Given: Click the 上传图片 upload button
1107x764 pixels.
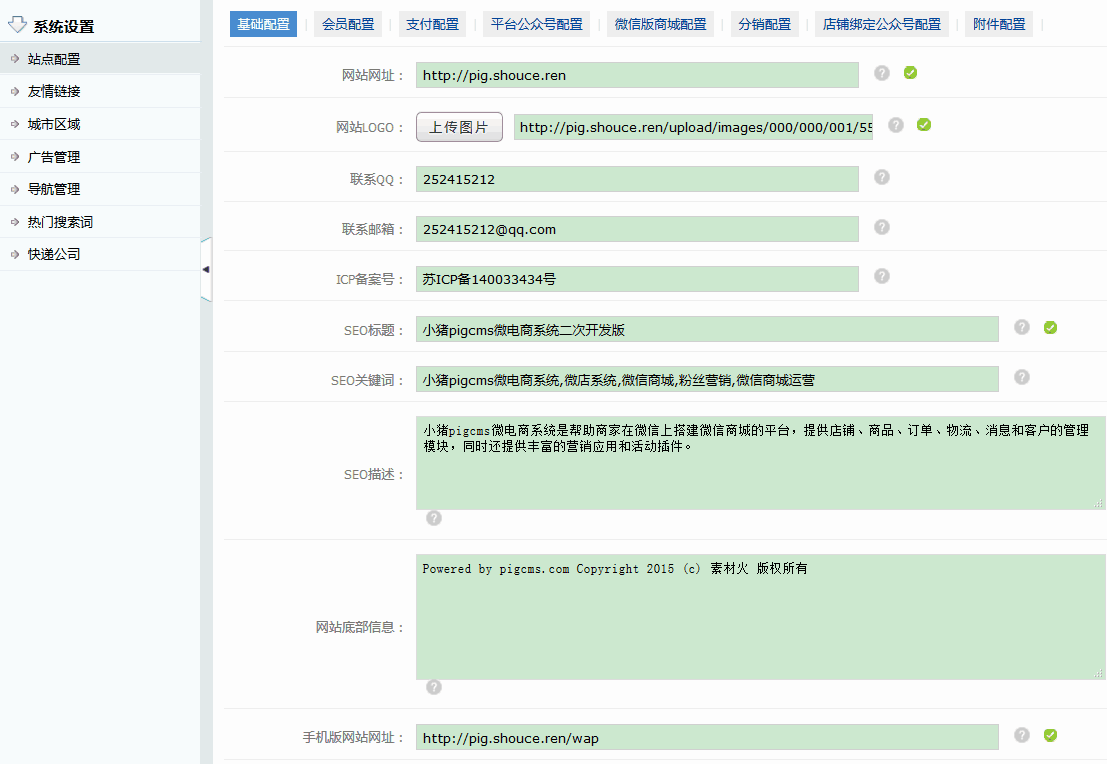Looking at the screenshot, I should click(x=459, y=126).
